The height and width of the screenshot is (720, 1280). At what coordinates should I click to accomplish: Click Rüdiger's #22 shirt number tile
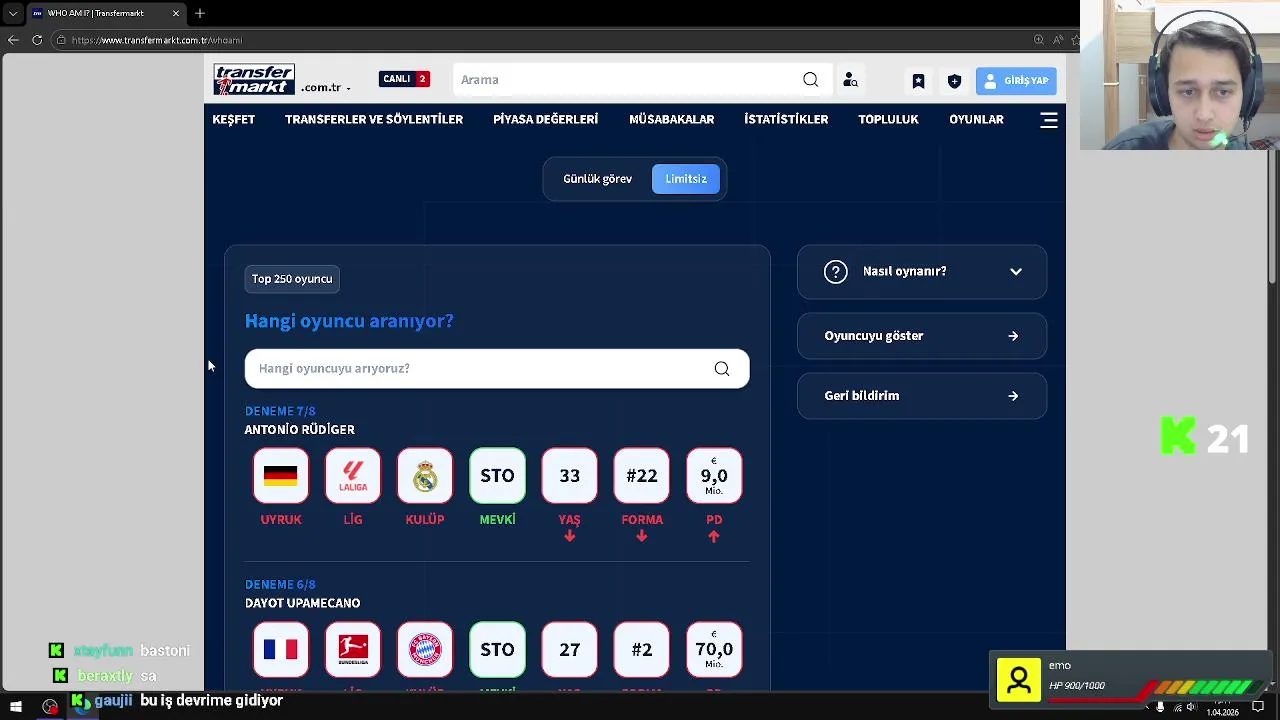[x=642, y=476]
